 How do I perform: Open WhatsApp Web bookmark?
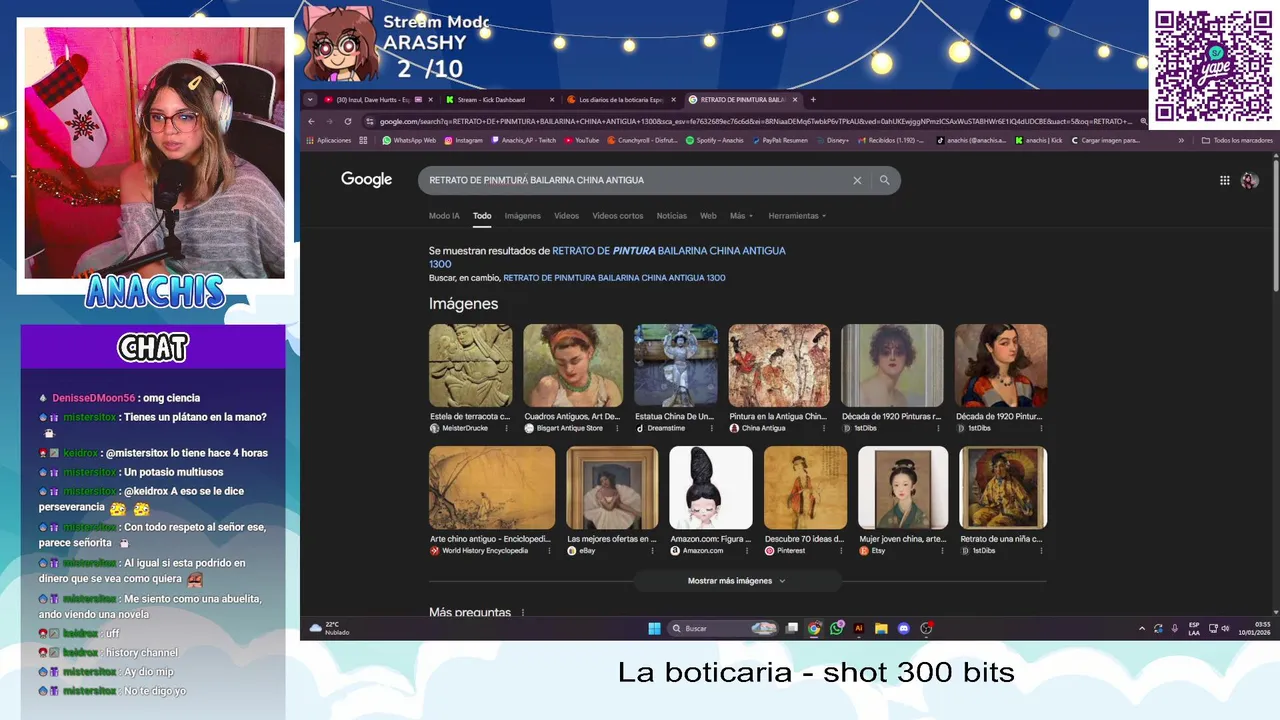click(409, 141)
